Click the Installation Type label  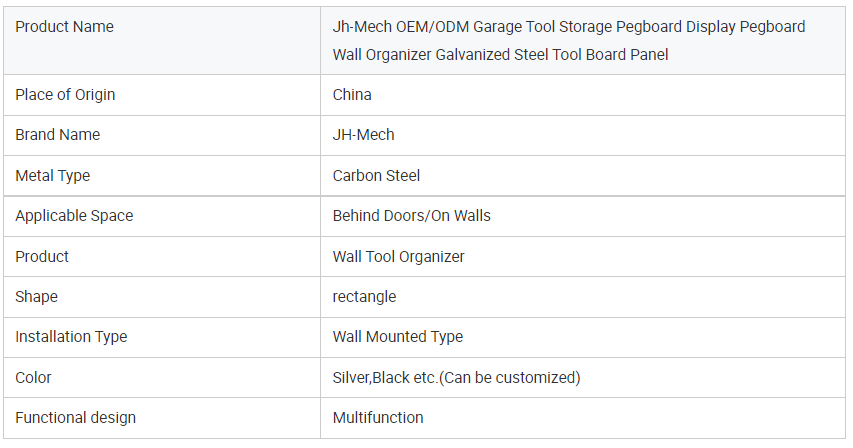point(71,337)
